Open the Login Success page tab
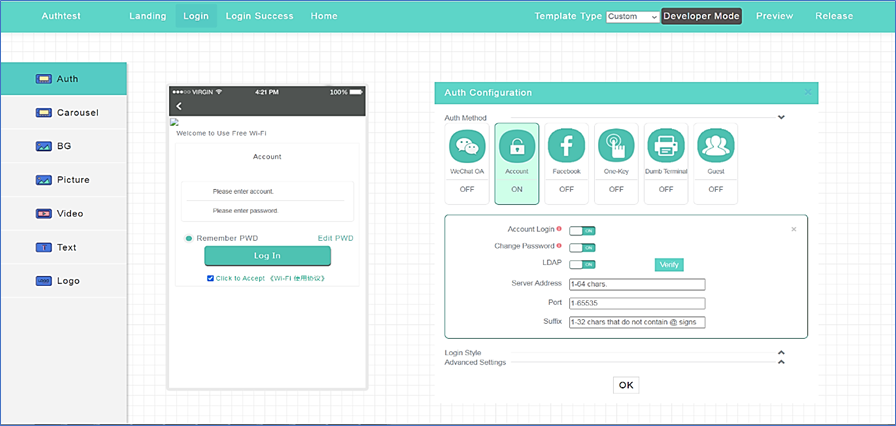896x426 pixels. point(259,16)
